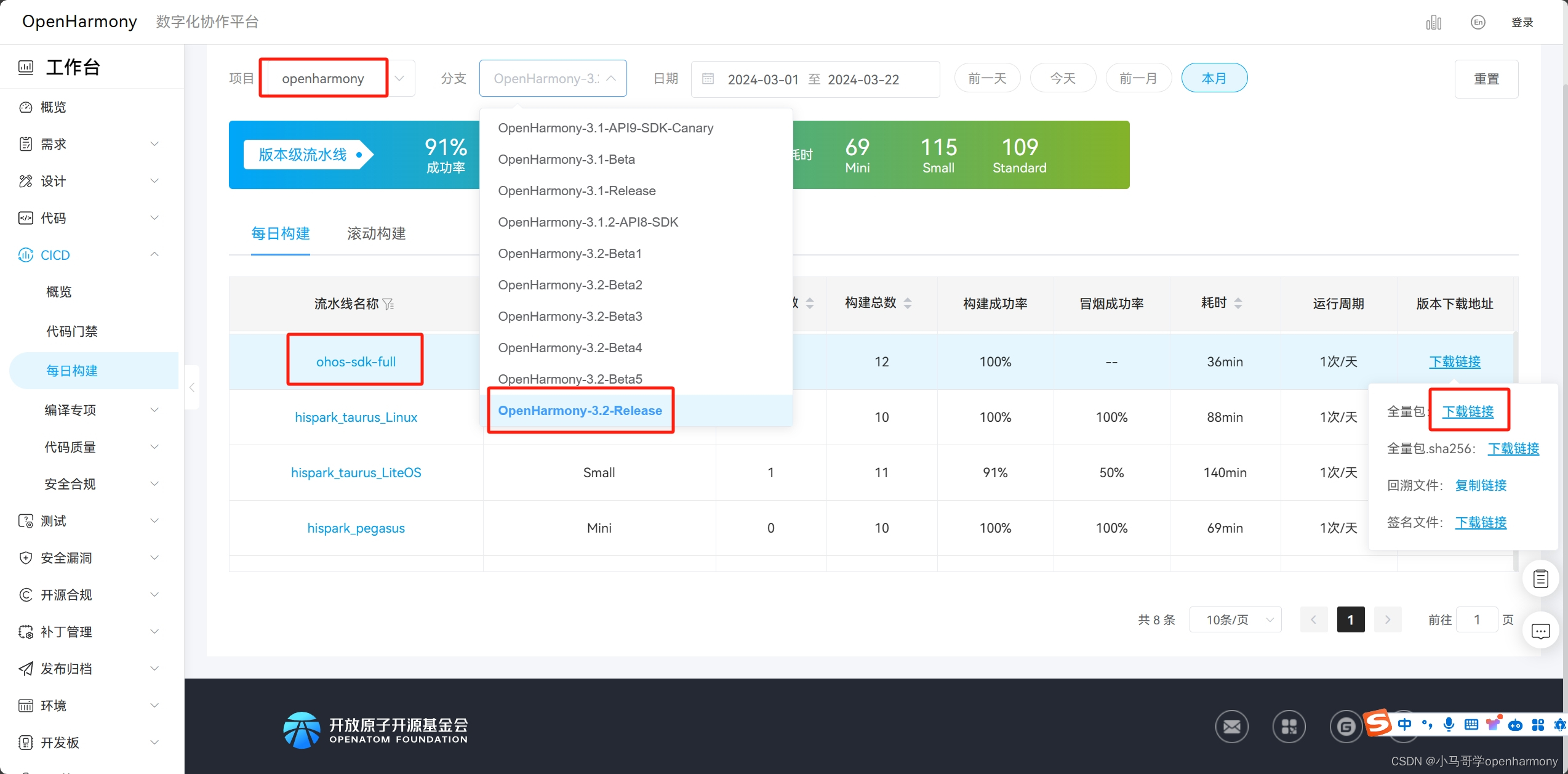Switch to the 滚动构建 tab
Image resolution: width=1568 pixels, height=774 pixels.
376,233
